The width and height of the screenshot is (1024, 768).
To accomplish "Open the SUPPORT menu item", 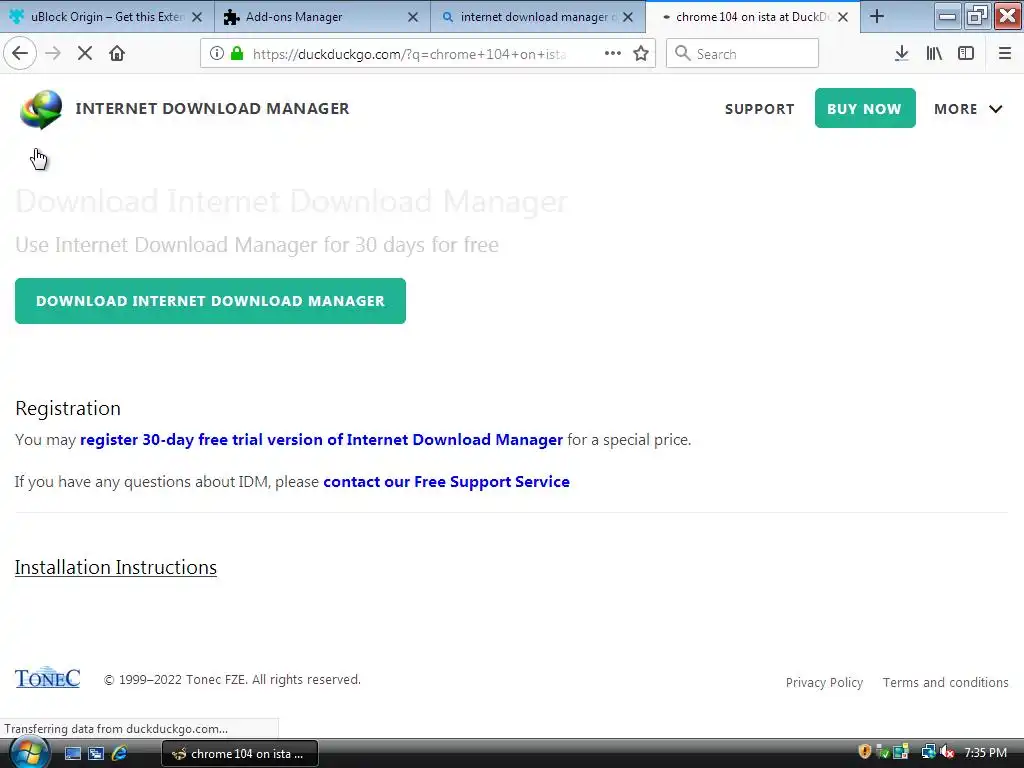I will tap(760, 109).
